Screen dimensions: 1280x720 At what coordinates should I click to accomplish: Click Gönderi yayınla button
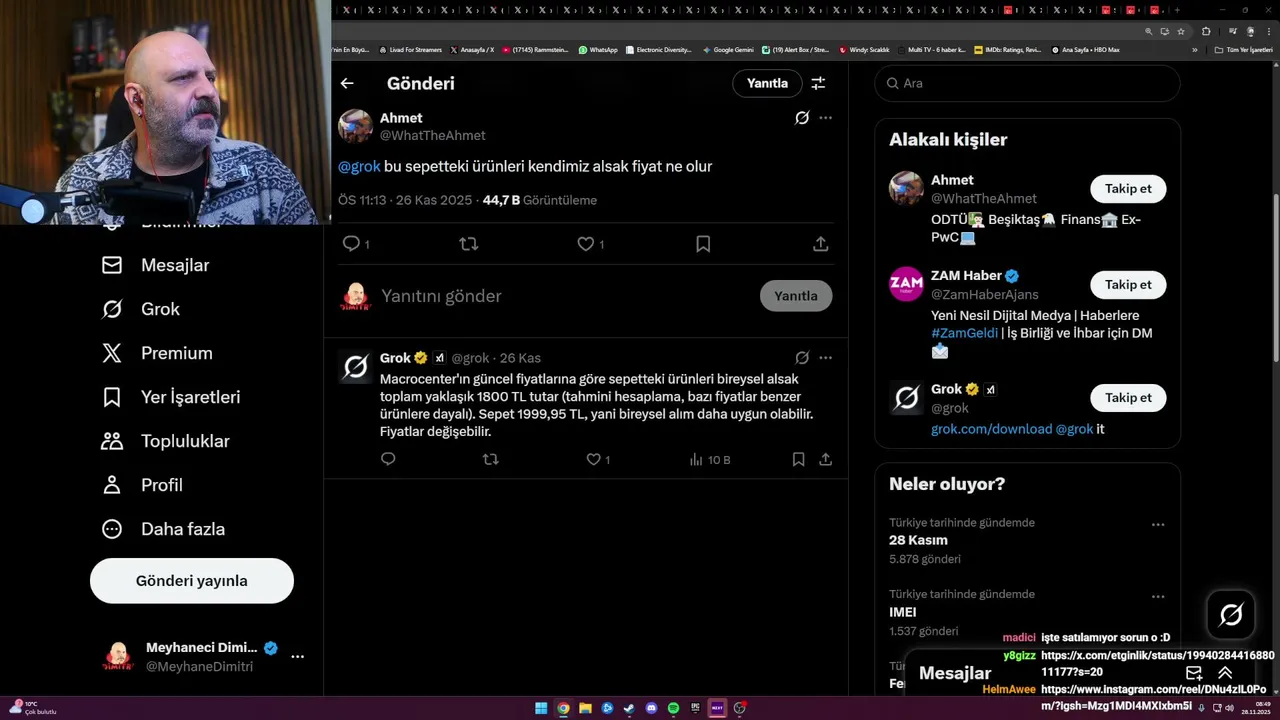tap(192, 581)
